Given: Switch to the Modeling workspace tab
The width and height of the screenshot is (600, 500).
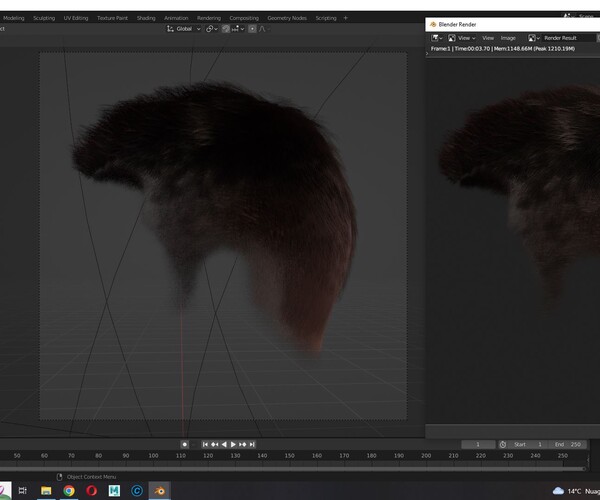Looking at the screenshot, I should [x=13, y=18].
